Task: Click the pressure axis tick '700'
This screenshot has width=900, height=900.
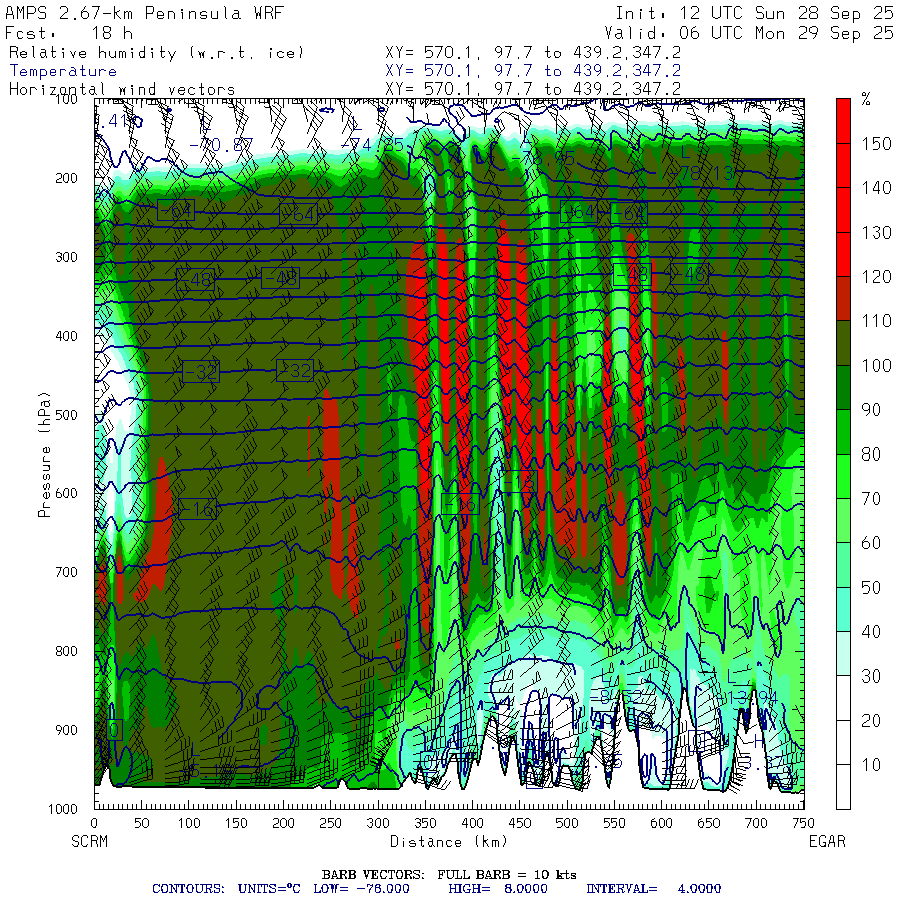Action: 67,572
